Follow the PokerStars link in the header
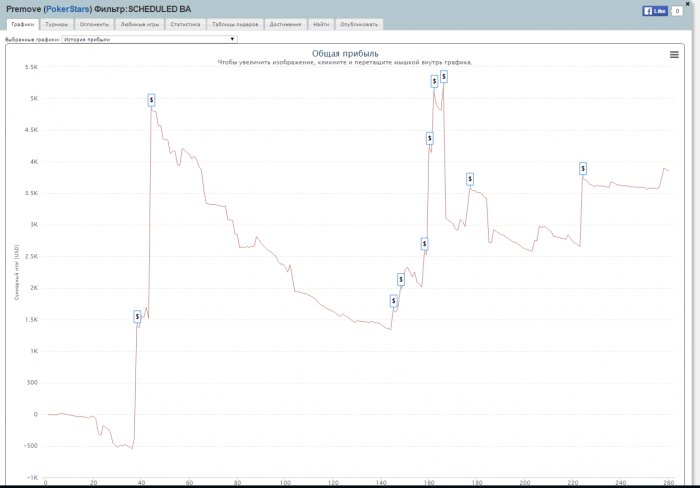The height and width of the screenshot is (488, 700). point(68,9)
